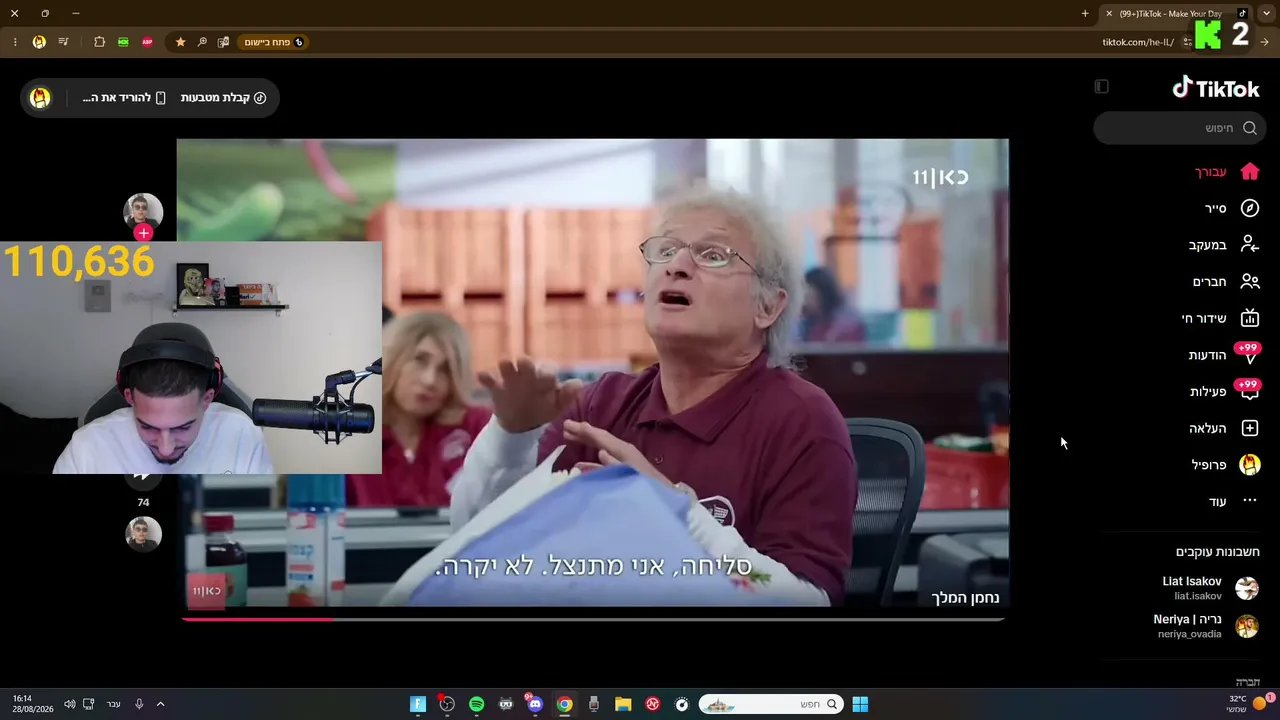Screen dimensions: 1280x720
Task: Click the TikTok search field (חיפוש)
Action: (1180, 128)
